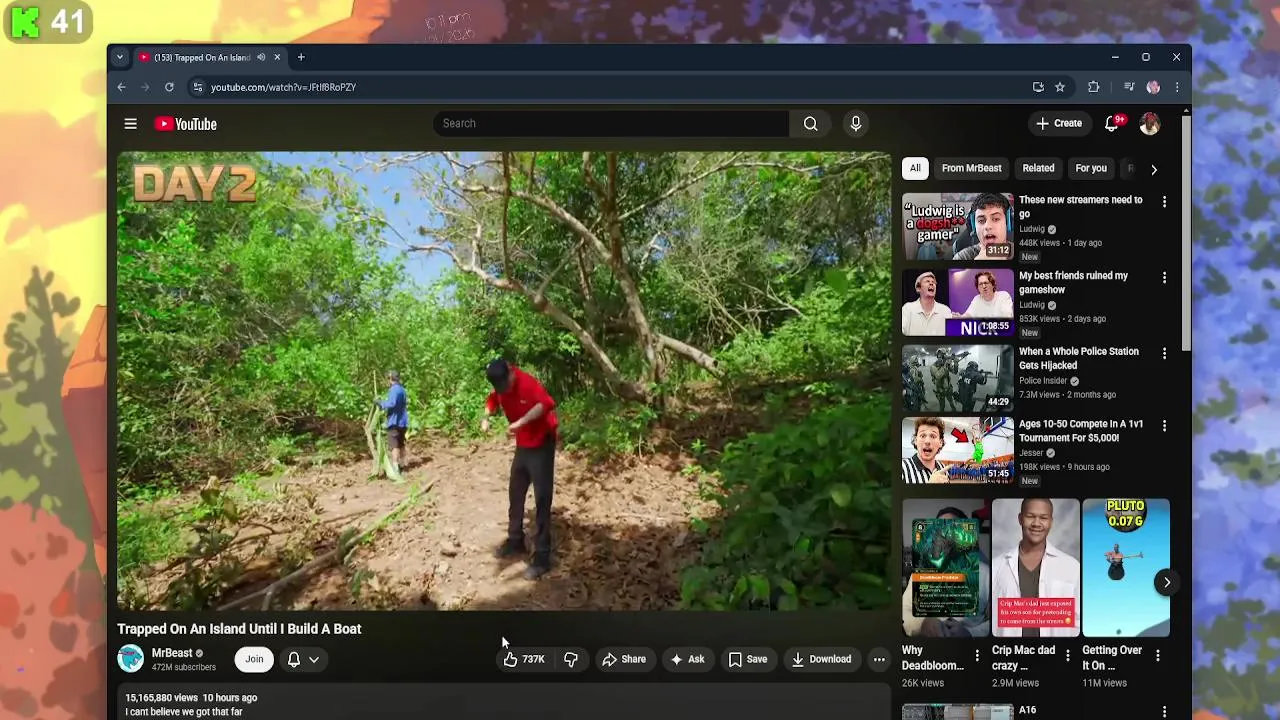This screenshot has height=720, width=1280.
Task: Open options for Ludwig's streamers video
Action: coord(1164,201)
